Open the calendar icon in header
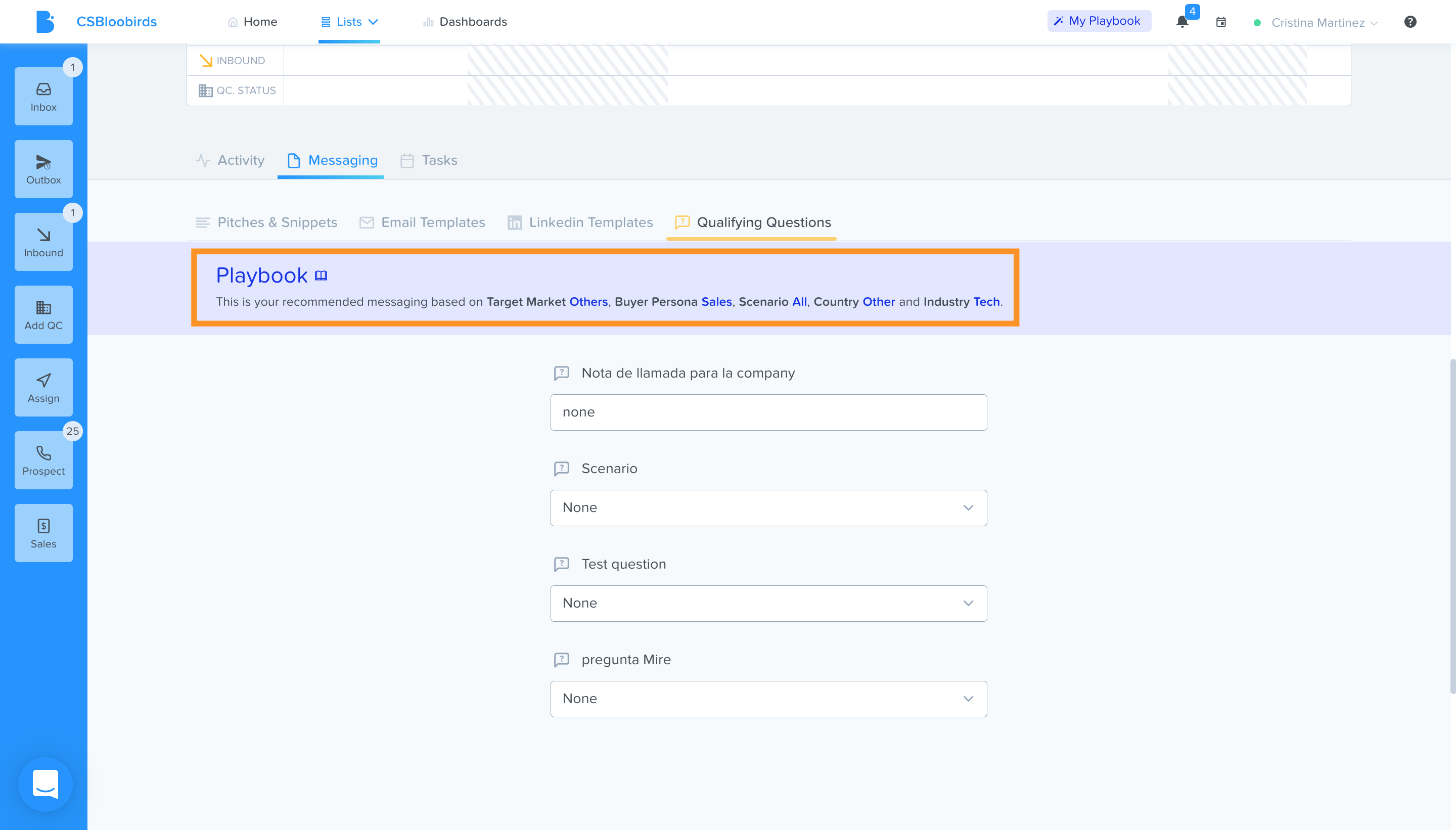Screen dimensions: 1456x830 tap(1220, 22)
